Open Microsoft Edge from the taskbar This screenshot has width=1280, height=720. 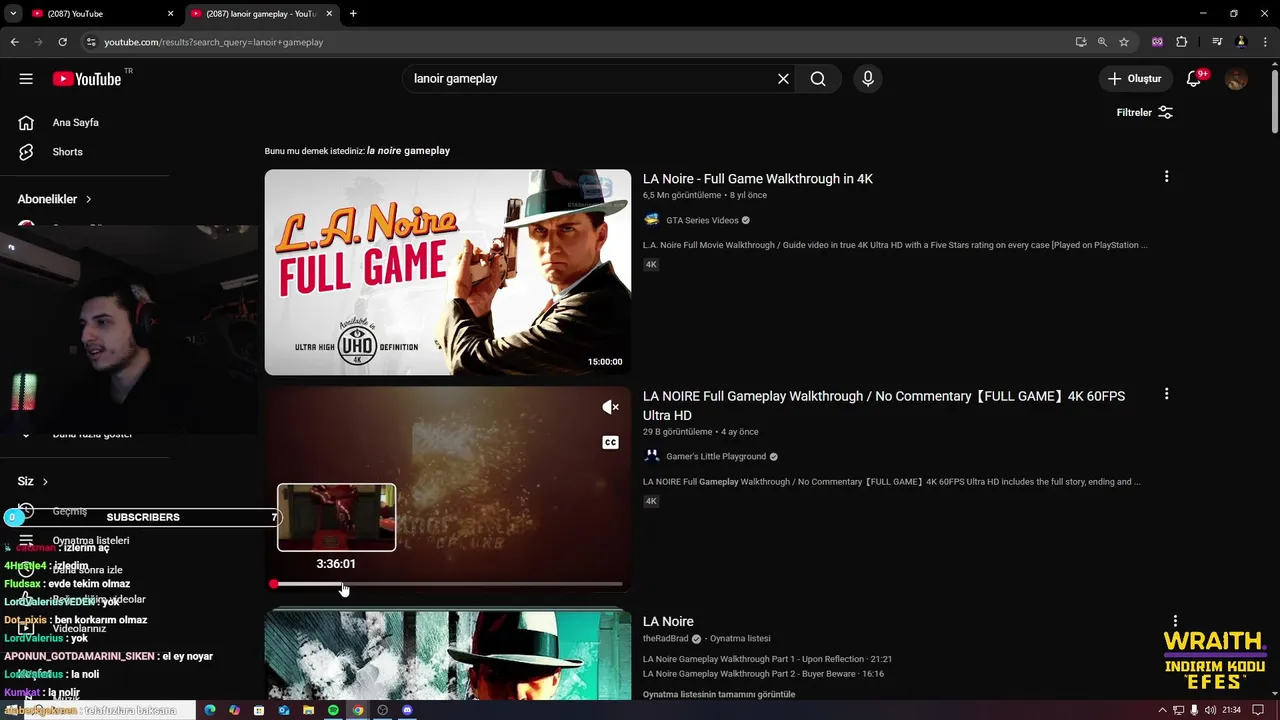[x=210, y=710]
